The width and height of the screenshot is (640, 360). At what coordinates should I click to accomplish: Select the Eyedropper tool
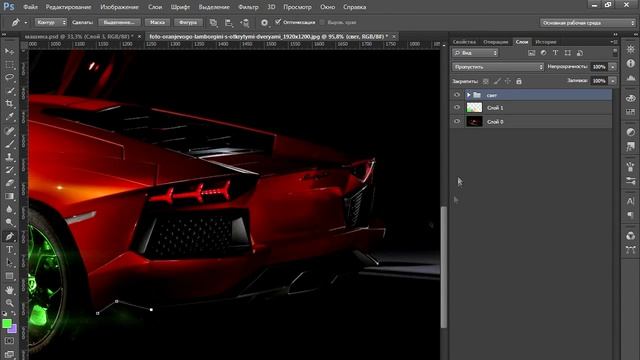tap(9, 117)
